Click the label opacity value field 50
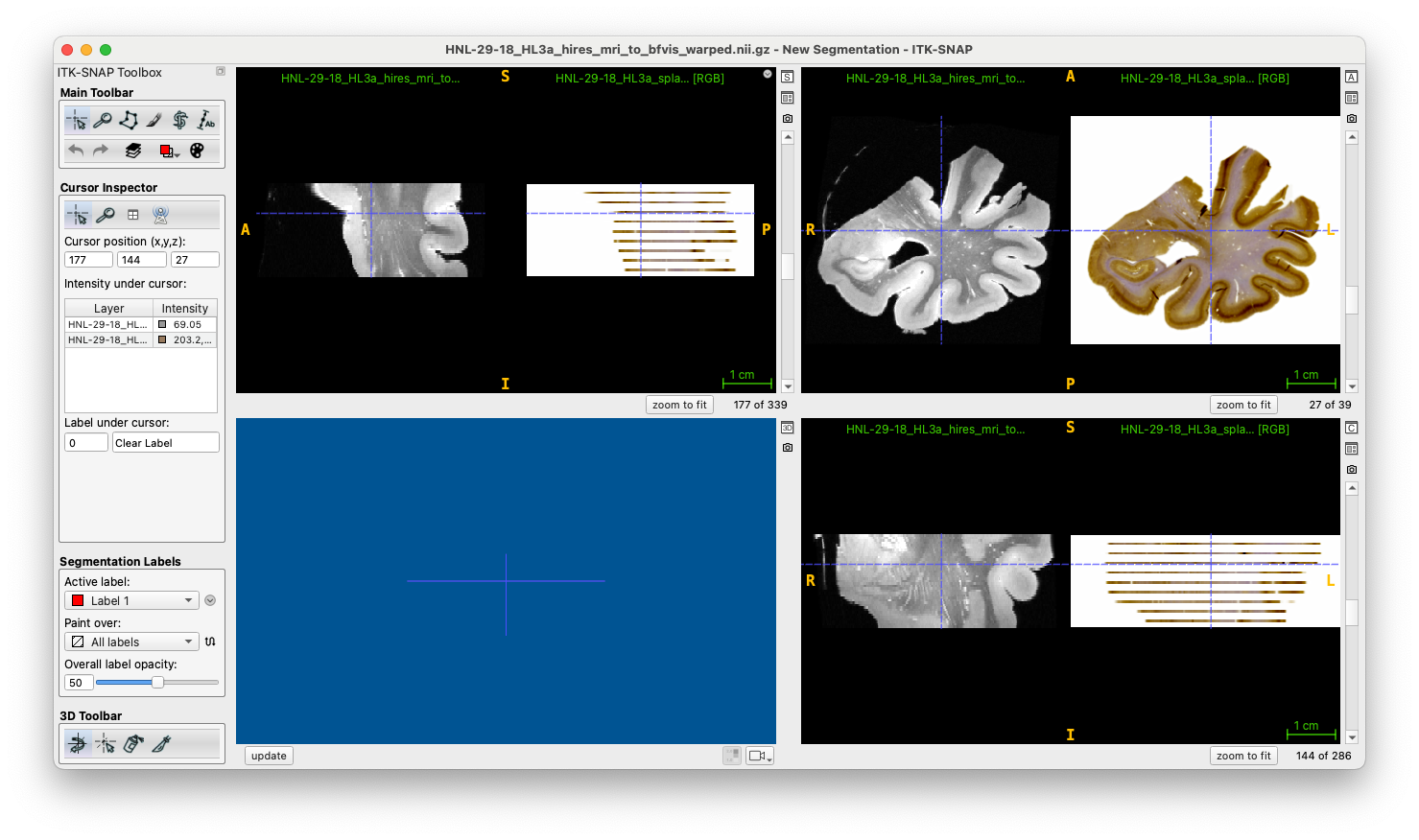1419x840 pixels. pyautogui.click(x=79, y=683)
